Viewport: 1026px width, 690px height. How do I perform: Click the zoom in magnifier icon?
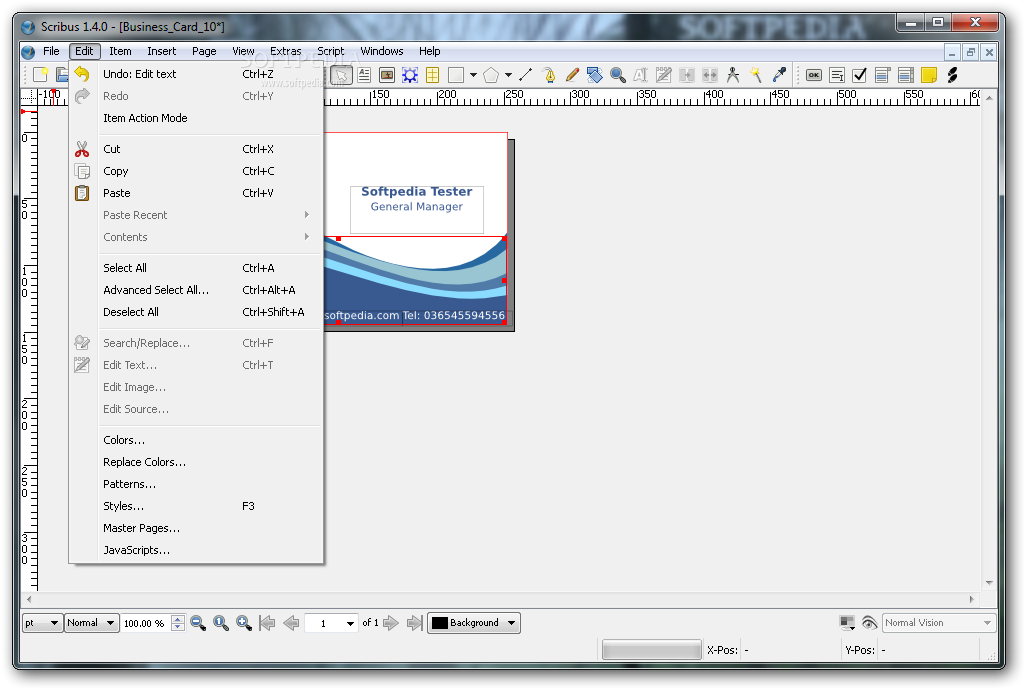(244, 623)
